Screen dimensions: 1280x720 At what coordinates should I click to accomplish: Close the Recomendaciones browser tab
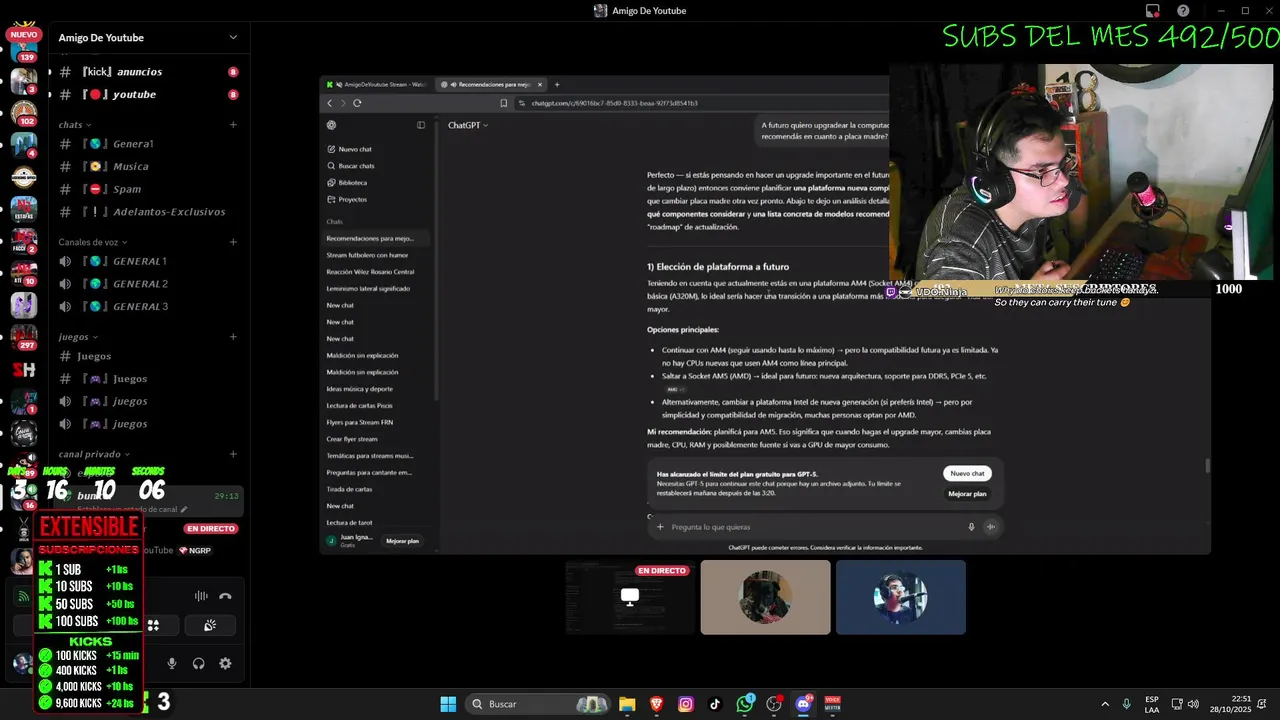[540, 85]
